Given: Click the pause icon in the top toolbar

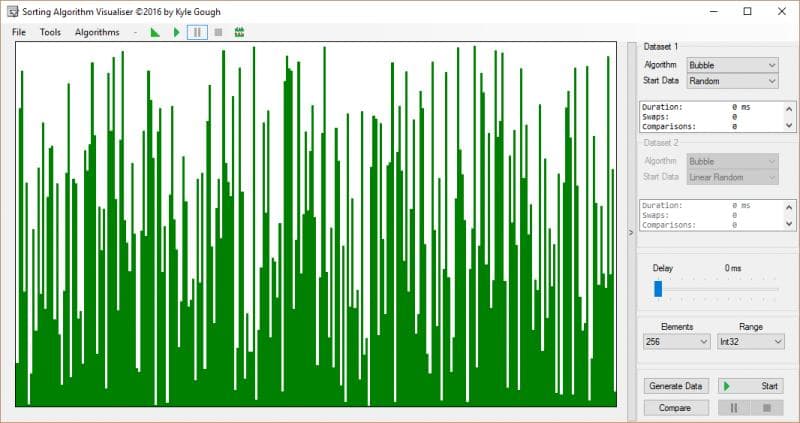Looking at the screenshot, I should click(x=197, y=32).
